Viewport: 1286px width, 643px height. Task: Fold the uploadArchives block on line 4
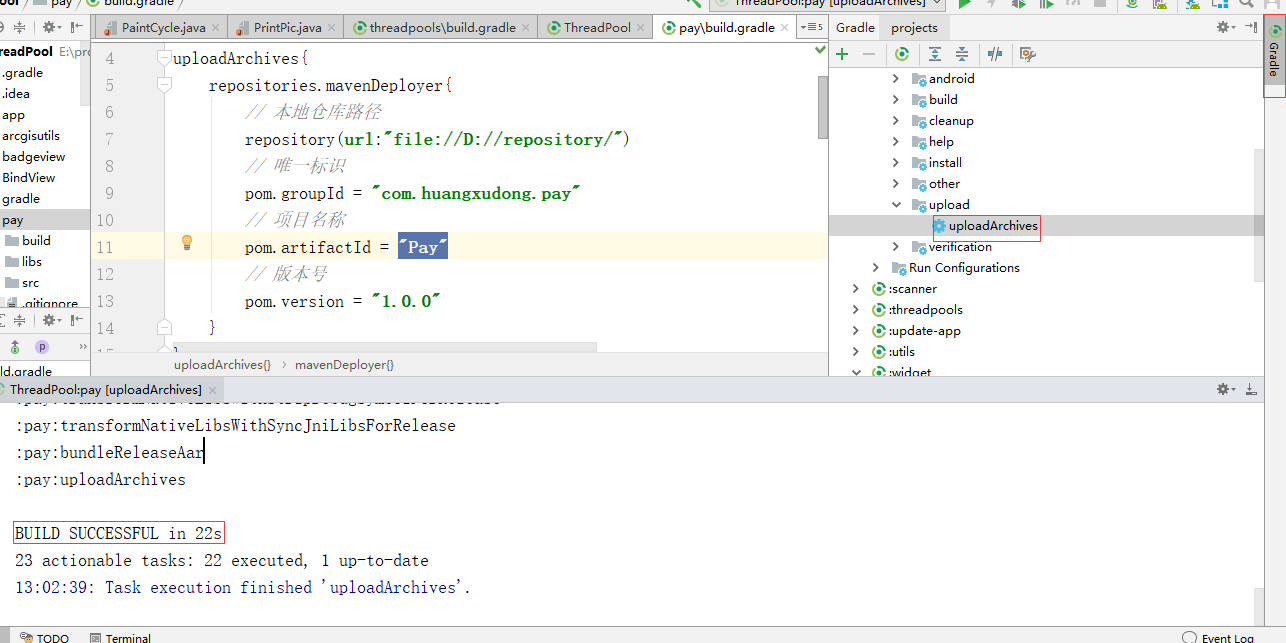point(165,59)
